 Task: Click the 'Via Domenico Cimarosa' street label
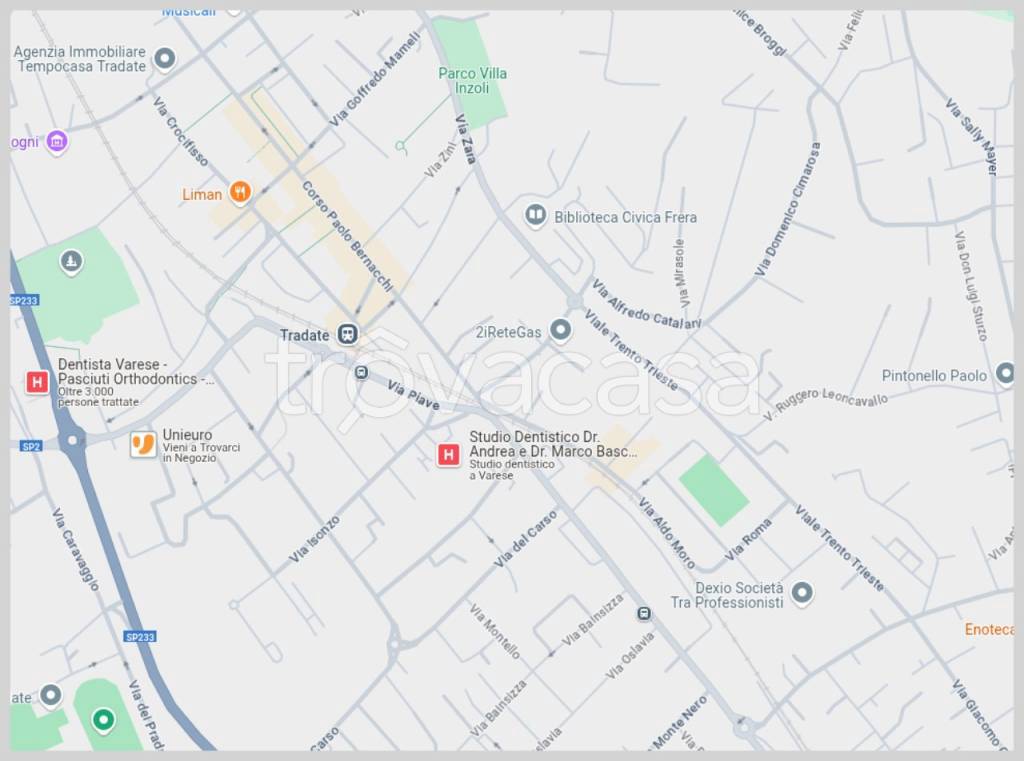(x=787, y=209)
